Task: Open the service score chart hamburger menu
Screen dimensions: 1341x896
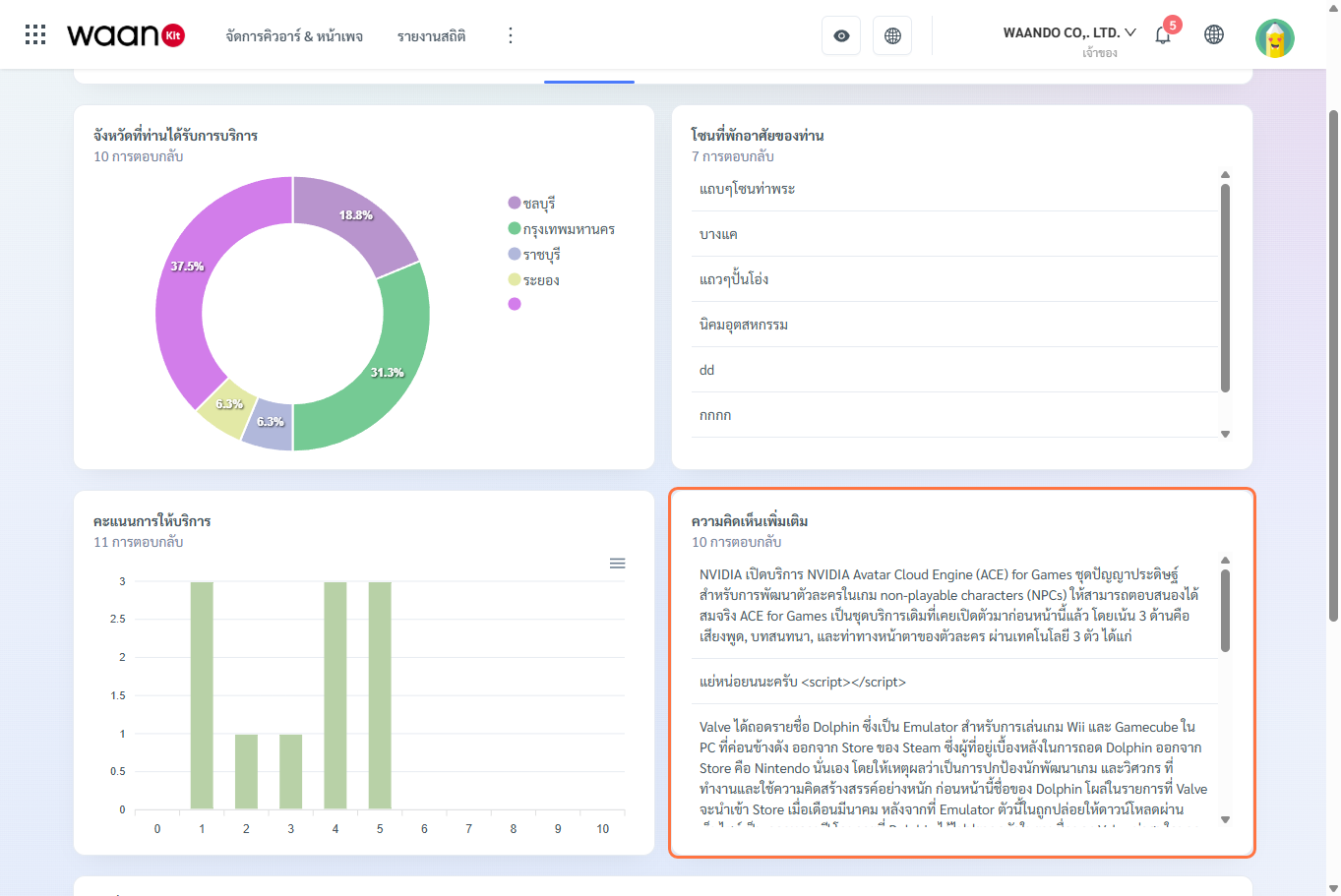Action: [x=617, y=564]
